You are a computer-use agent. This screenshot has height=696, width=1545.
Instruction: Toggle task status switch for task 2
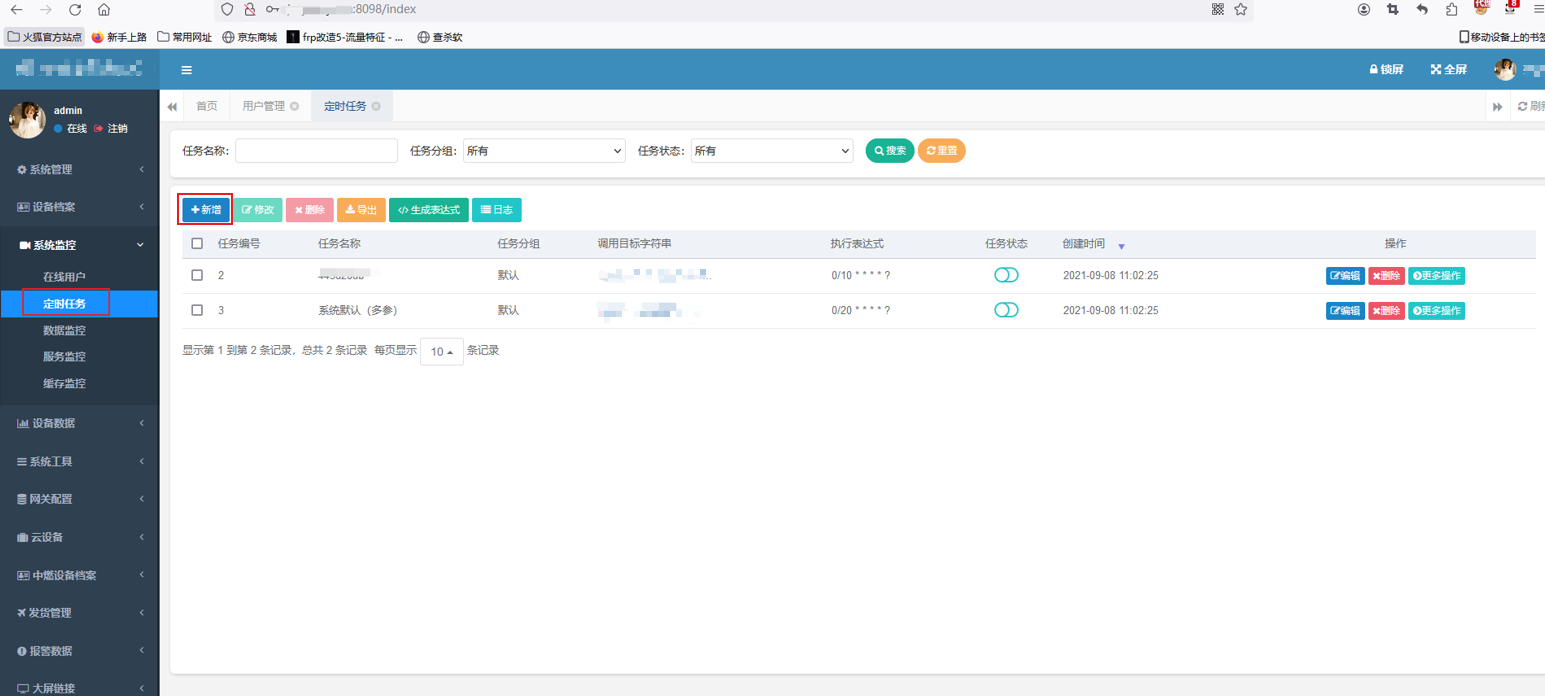[1006, 275]
